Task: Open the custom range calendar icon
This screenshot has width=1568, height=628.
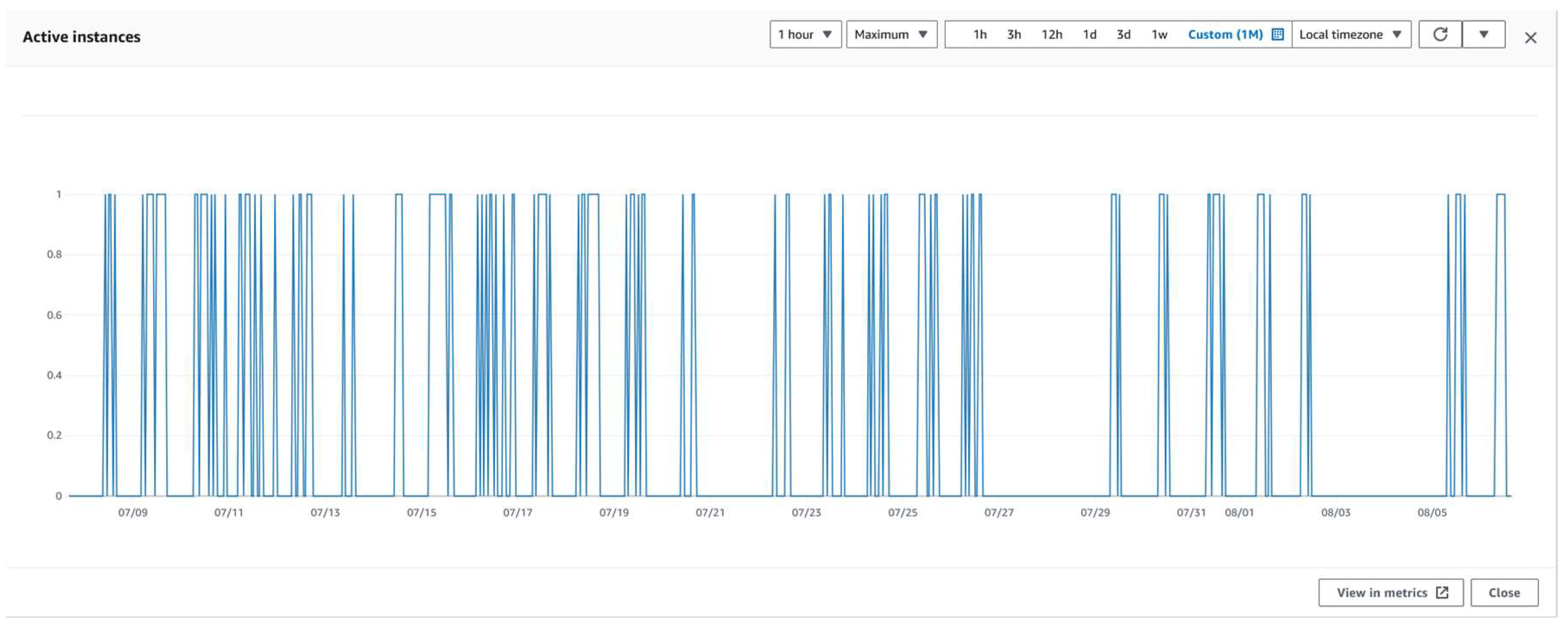Action: pyautogui.click(x=1278, y=35)
